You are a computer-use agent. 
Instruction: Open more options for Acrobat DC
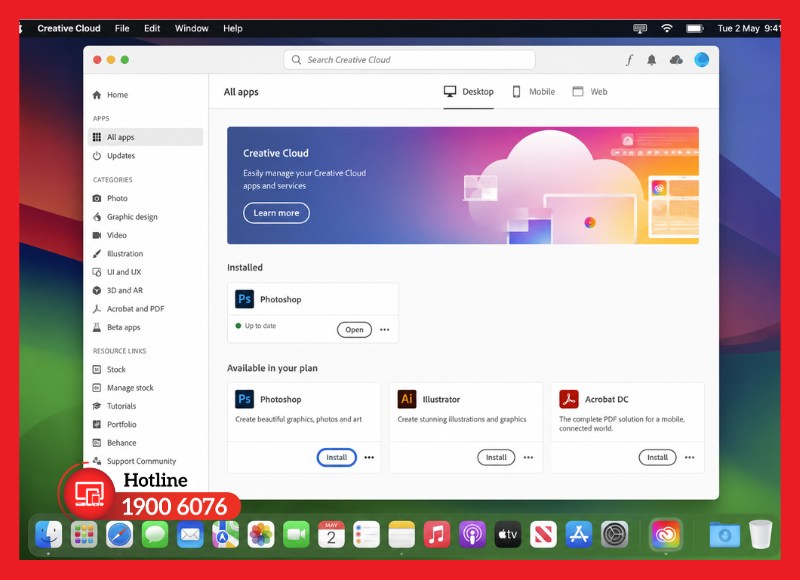[690, 458]
